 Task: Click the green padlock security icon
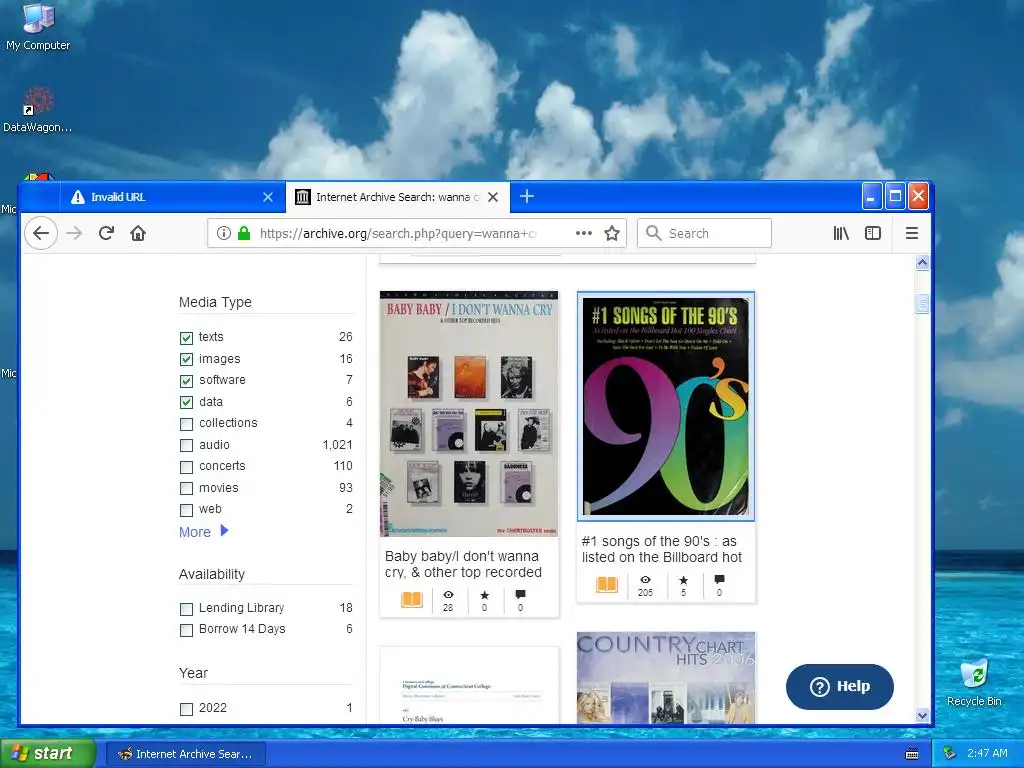(244, 233)
